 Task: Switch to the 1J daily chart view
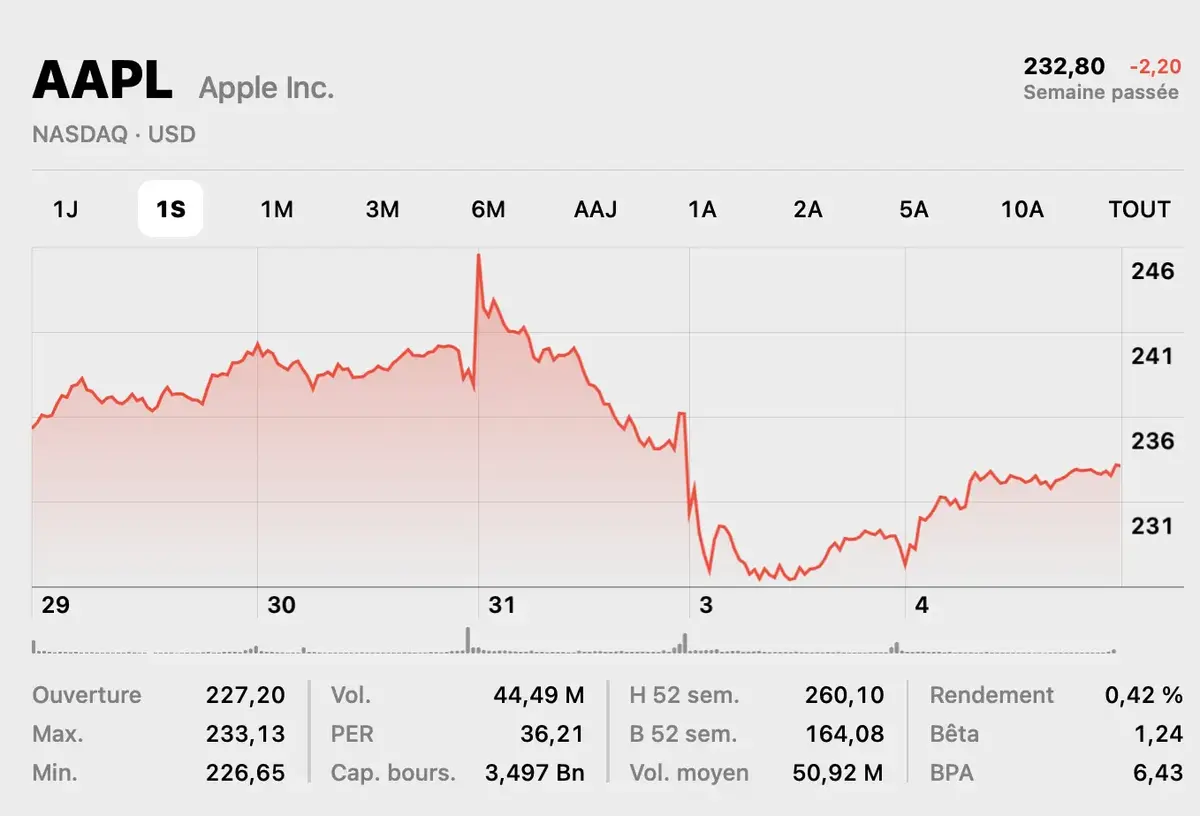point(66,209)
